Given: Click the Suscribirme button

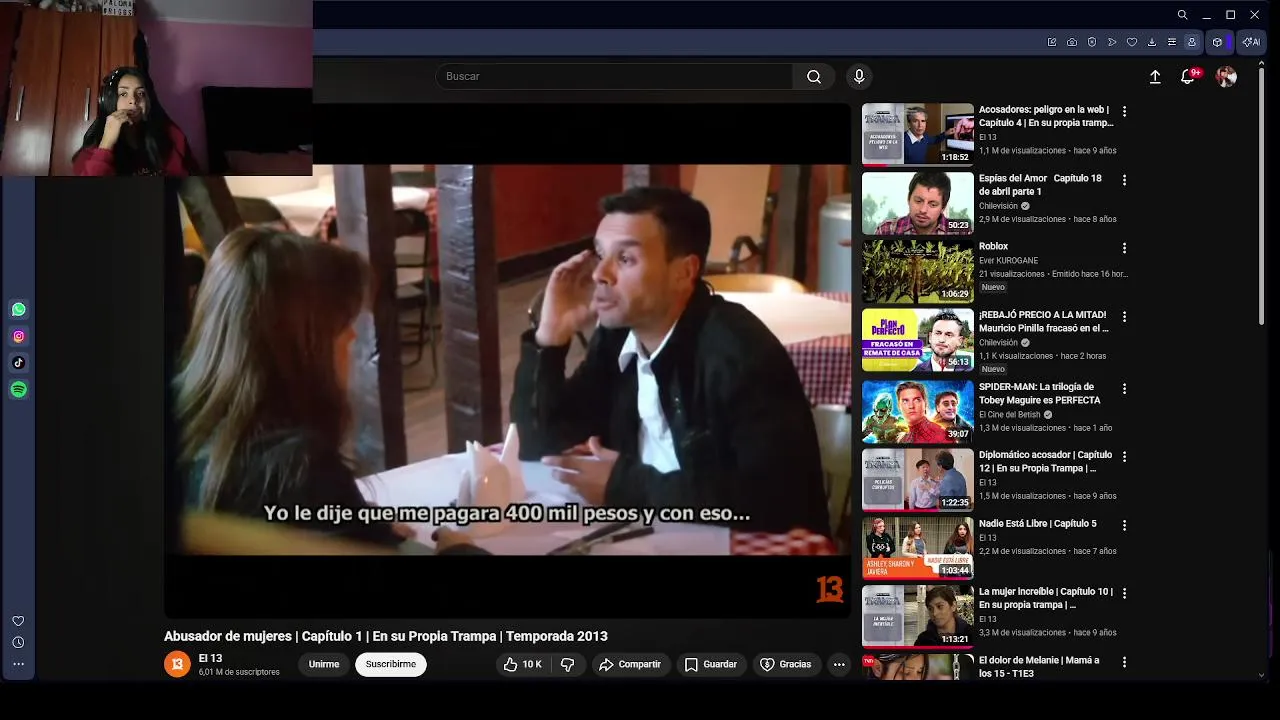Looking at the screenshot, I should (391, 664).
